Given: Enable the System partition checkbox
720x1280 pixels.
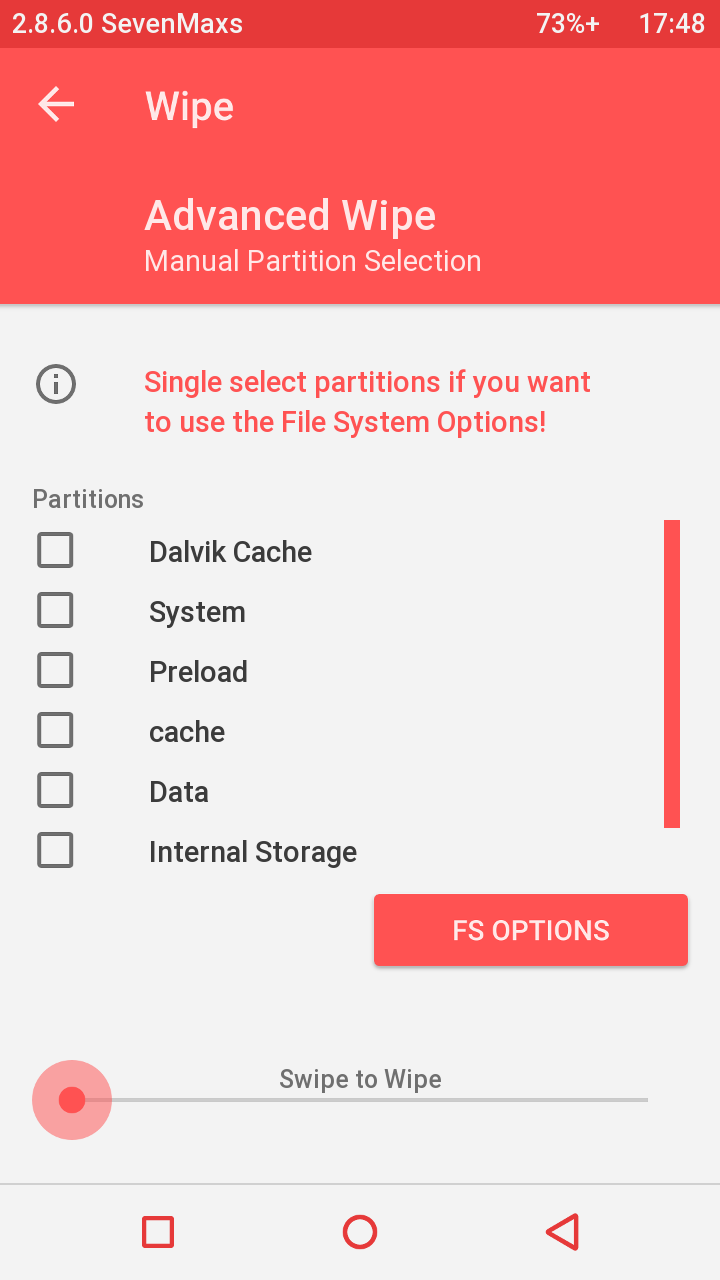Looking at the screenshot, I should point(55,610).
